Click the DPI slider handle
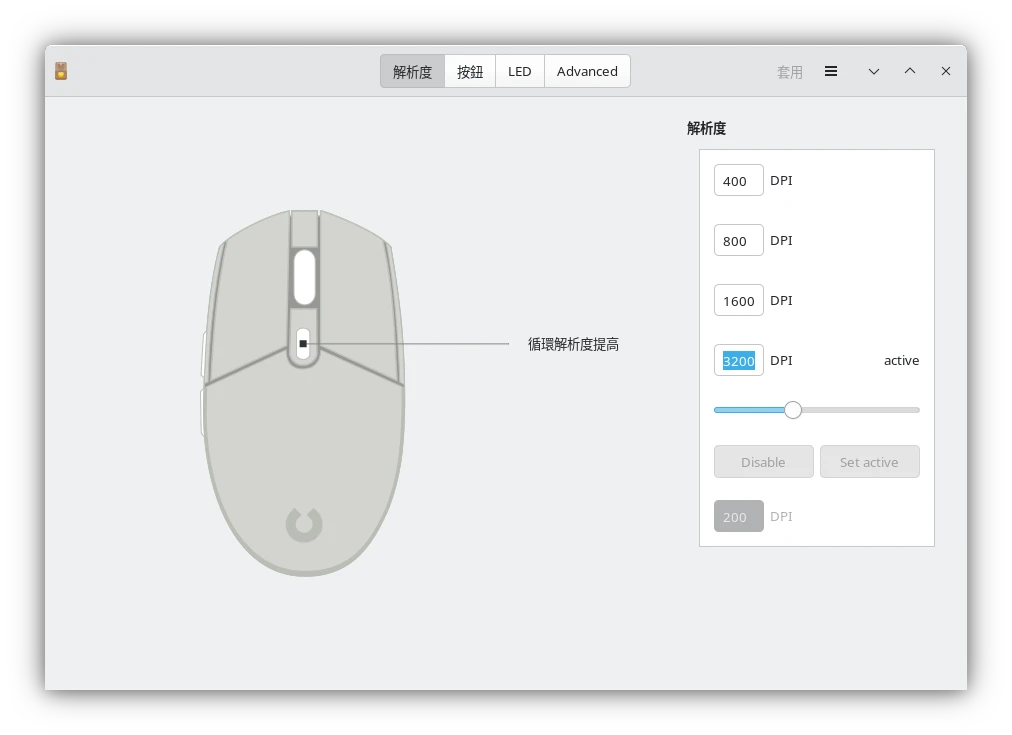The height and width of the screenshot is (735, 1012). click(x=793, y=410)
